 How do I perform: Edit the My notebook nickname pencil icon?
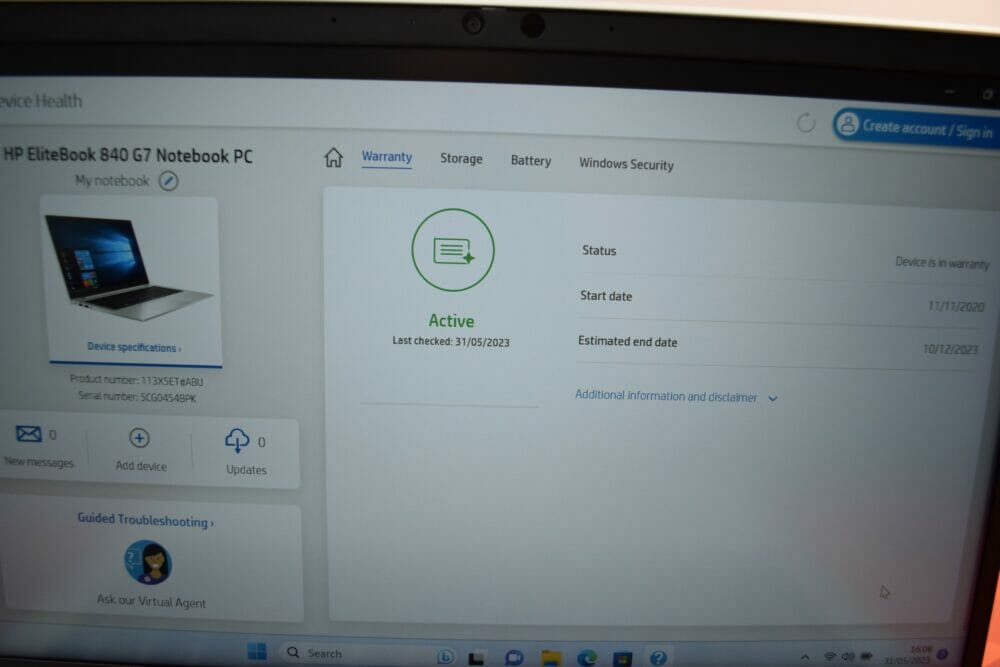pos(168,181)
